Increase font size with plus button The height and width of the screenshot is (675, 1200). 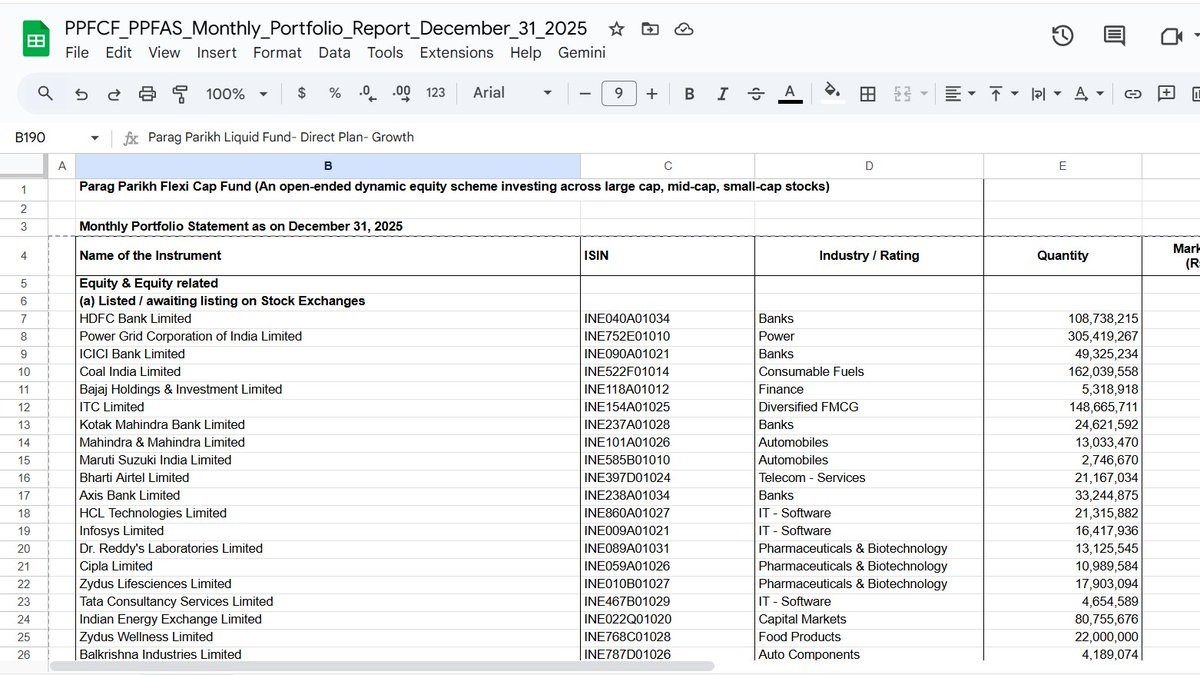click(x=652, y=93)
